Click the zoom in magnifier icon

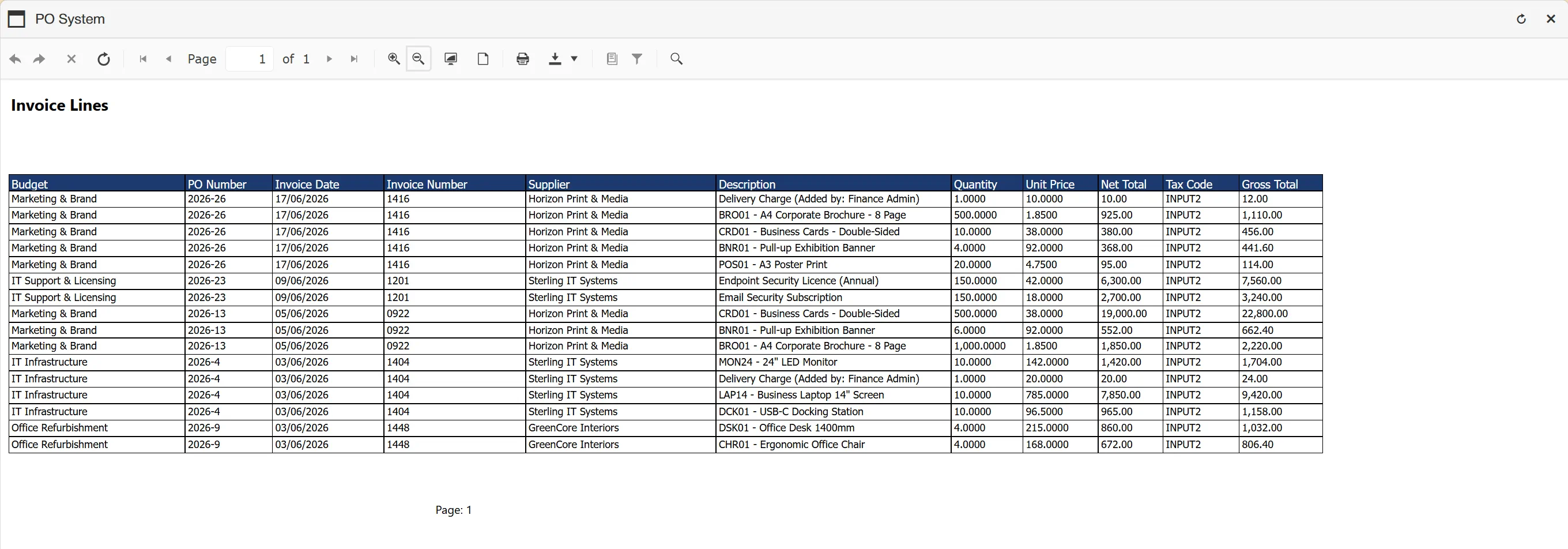(394, 58)
